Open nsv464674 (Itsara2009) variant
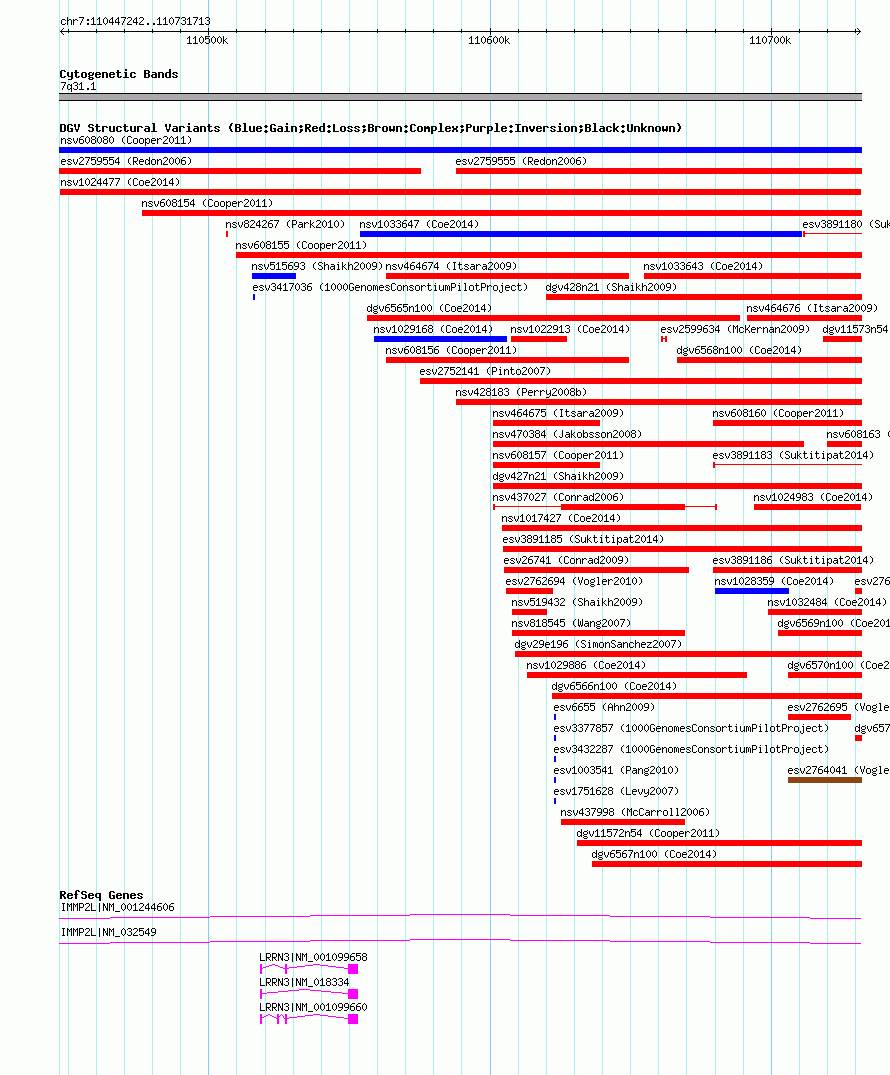 tap(451, 266)
